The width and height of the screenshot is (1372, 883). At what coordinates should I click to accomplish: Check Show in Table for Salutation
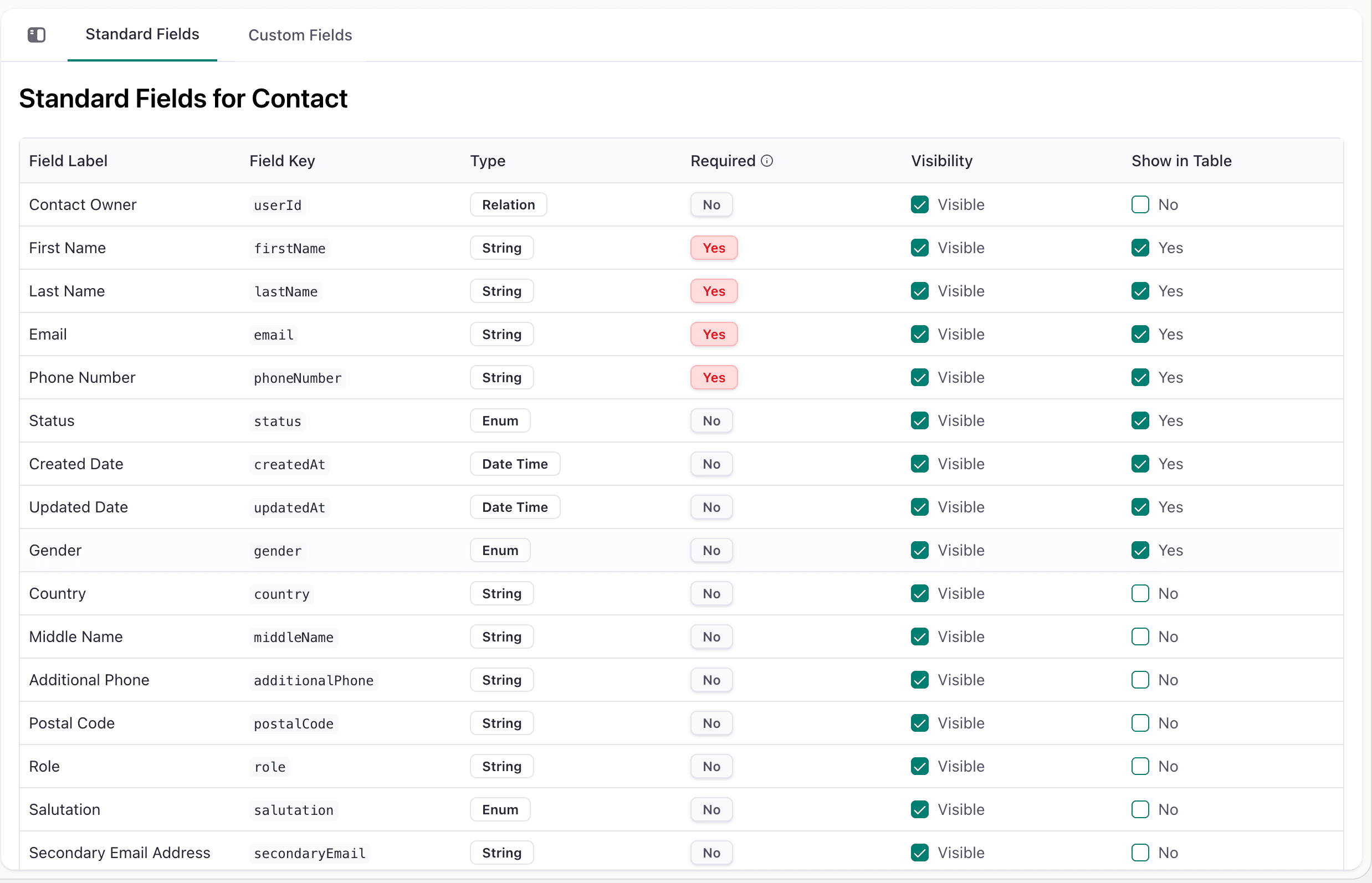[x=1140, y=810]
